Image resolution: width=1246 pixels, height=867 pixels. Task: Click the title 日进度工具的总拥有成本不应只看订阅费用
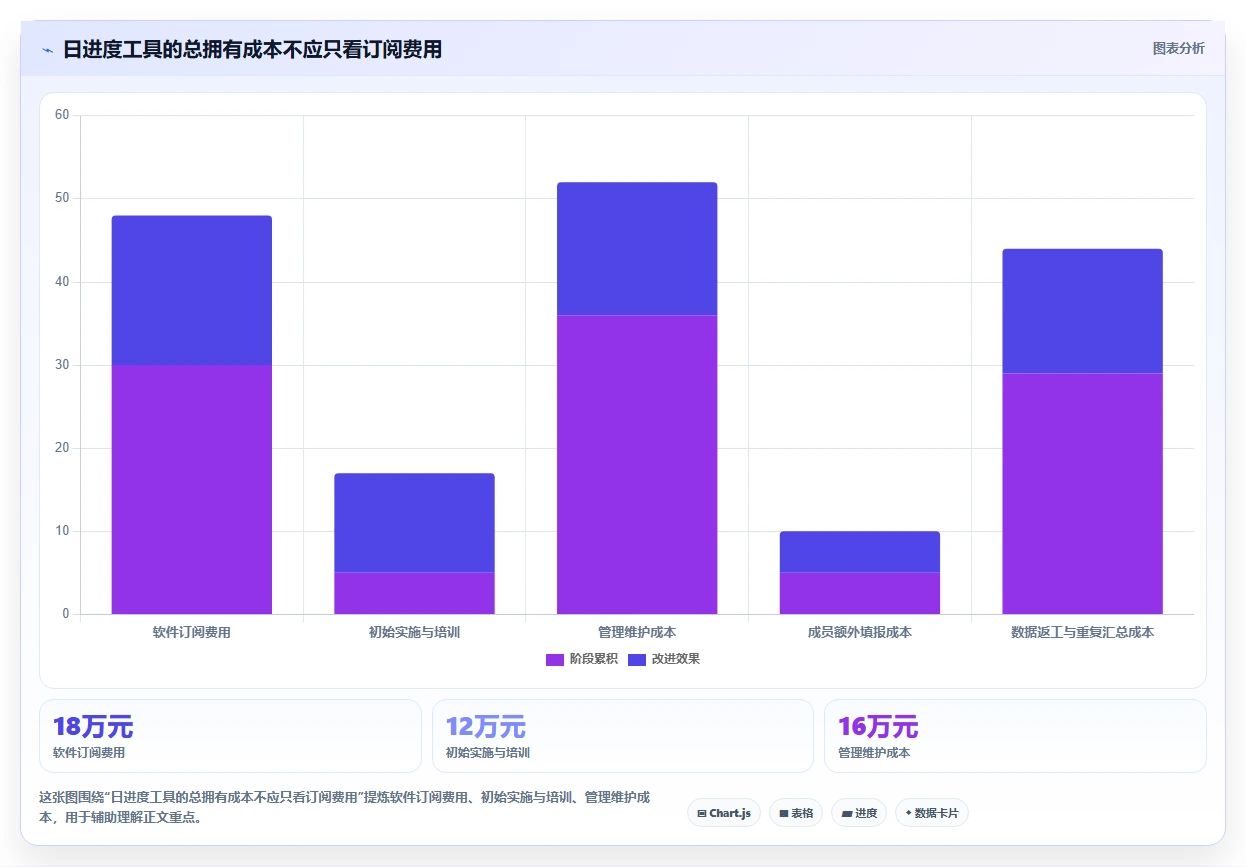(x=252, y=49)
